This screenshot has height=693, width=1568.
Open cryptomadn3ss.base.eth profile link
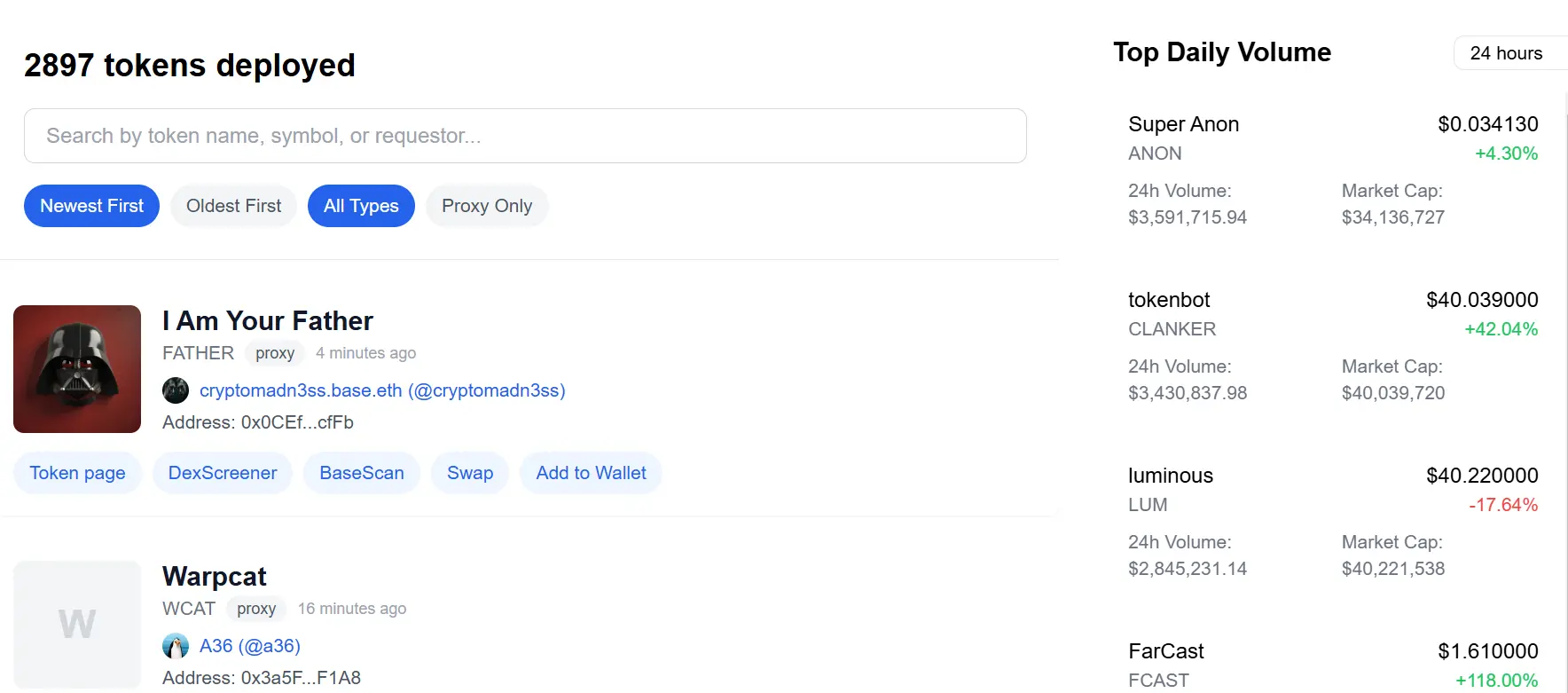coord(382,390)
